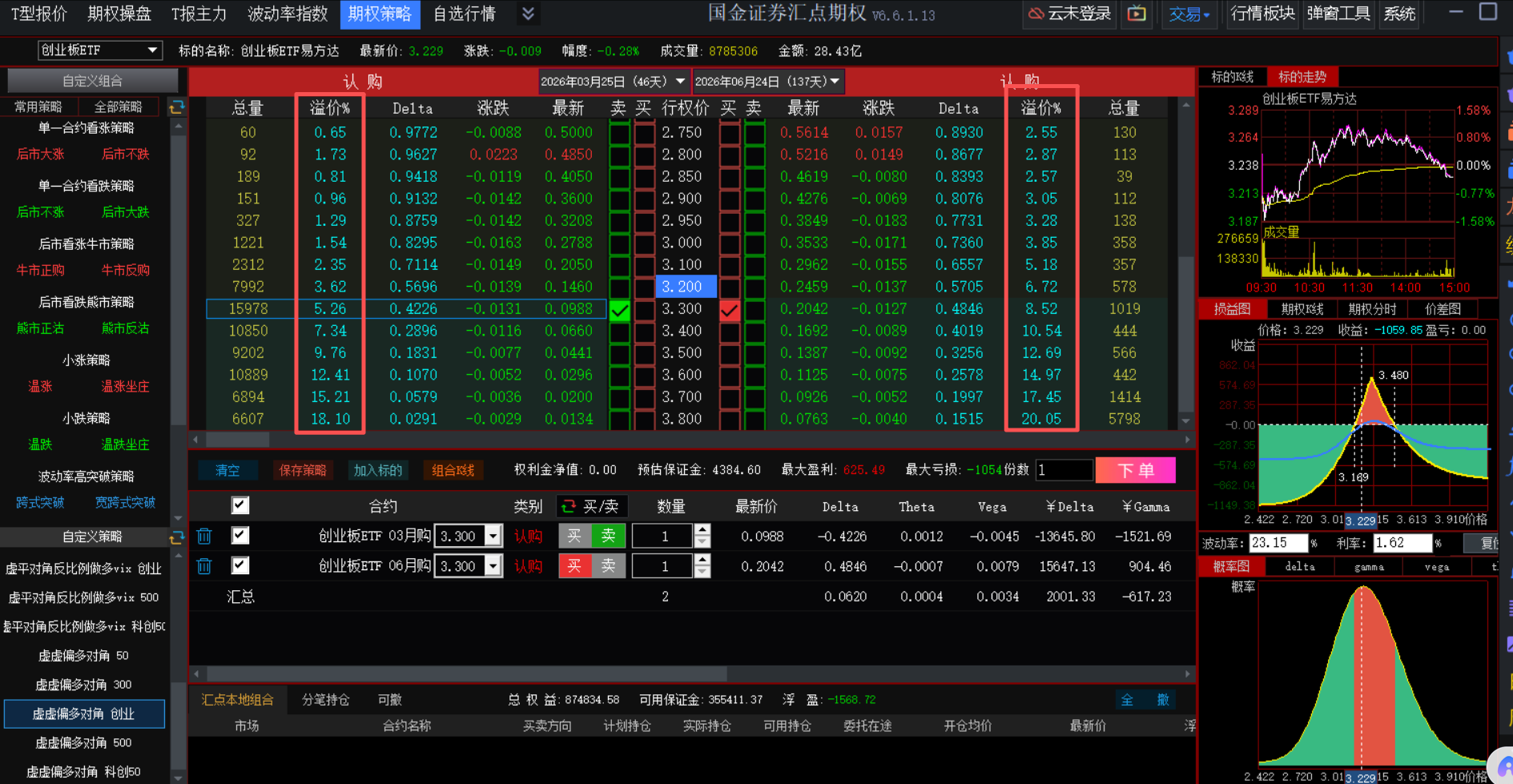Click the T-quote table scroll-up arrow
Screen dimensions: 1513x784
[1186, 105]
